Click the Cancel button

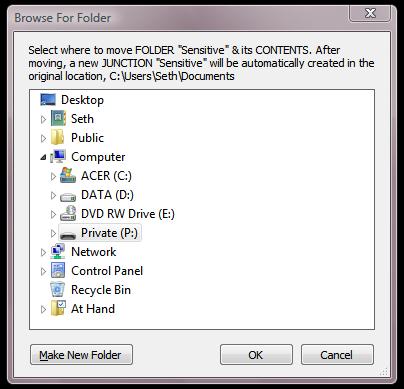point(337,355)
